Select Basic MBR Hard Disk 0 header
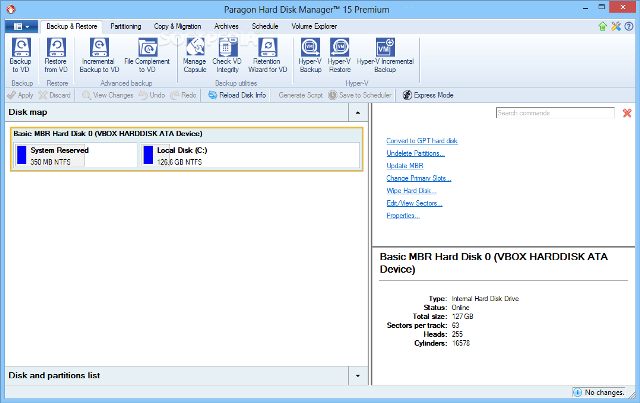640x403 pixels. [108, 134]
